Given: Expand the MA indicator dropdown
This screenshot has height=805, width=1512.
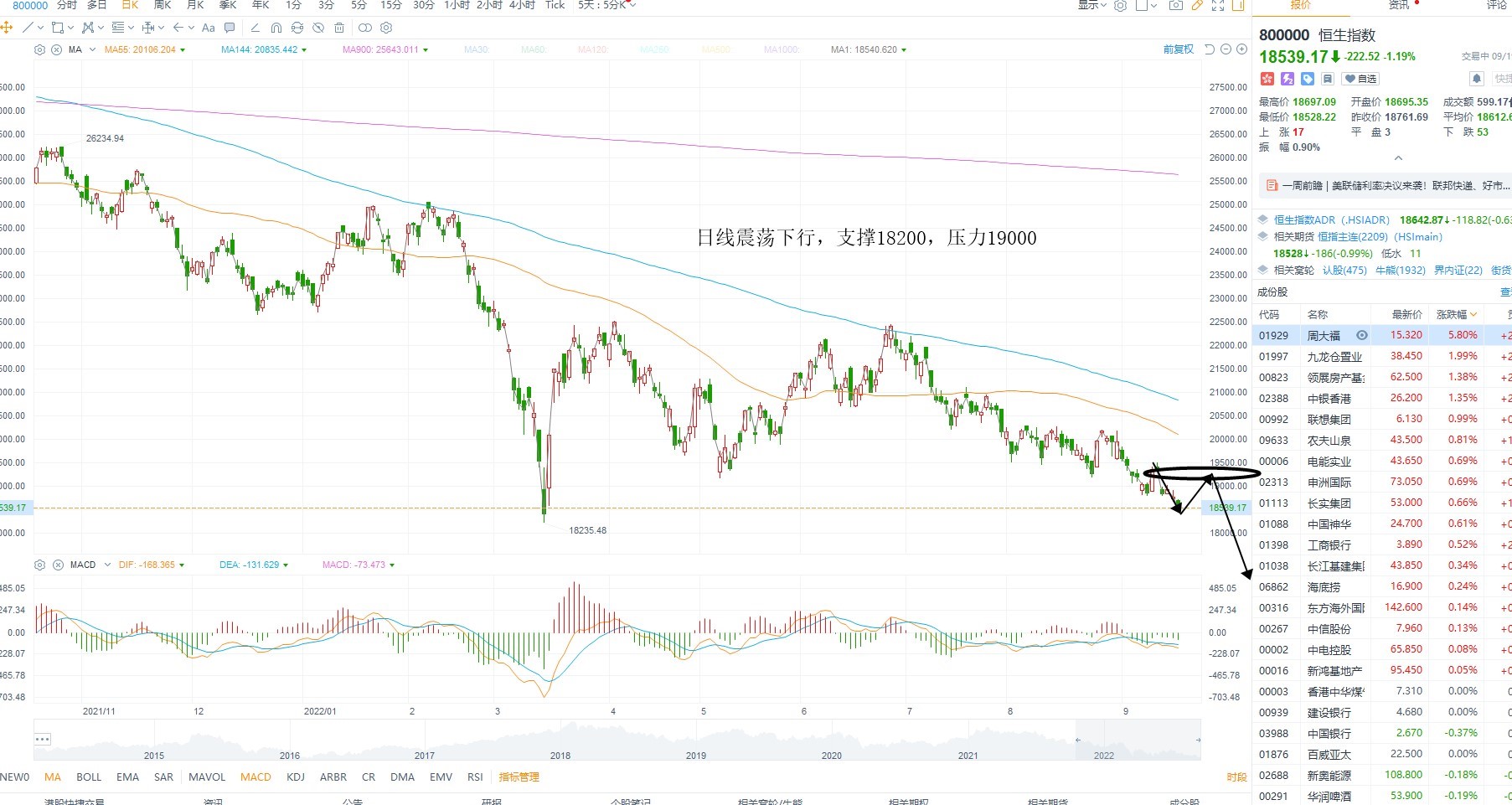Looking at the screenshot, I should pyautogui.click(x=92, y=49).
